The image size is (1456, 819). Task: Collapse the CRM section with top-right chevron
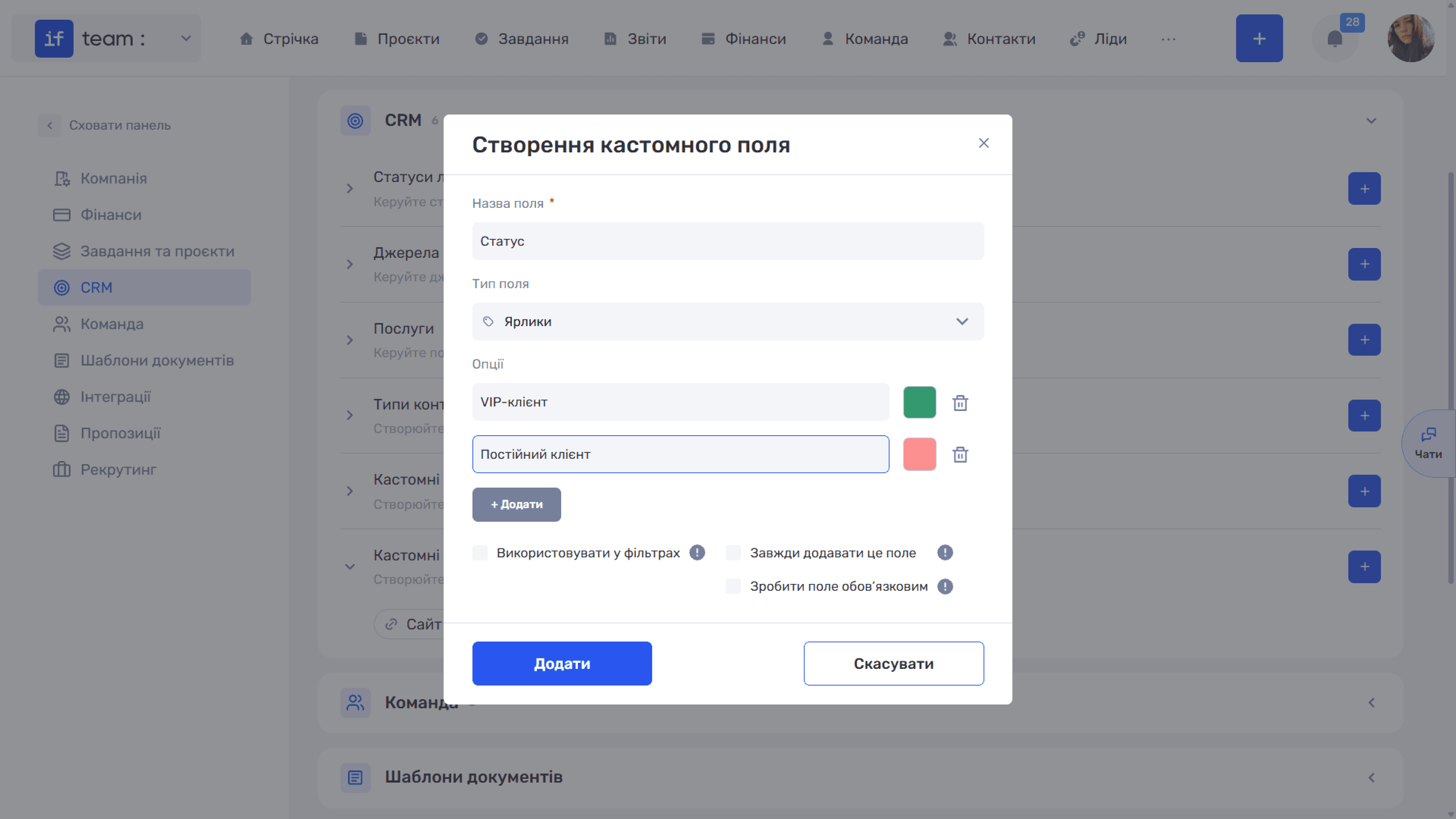pyautogui.click(x=1371, y=121)
